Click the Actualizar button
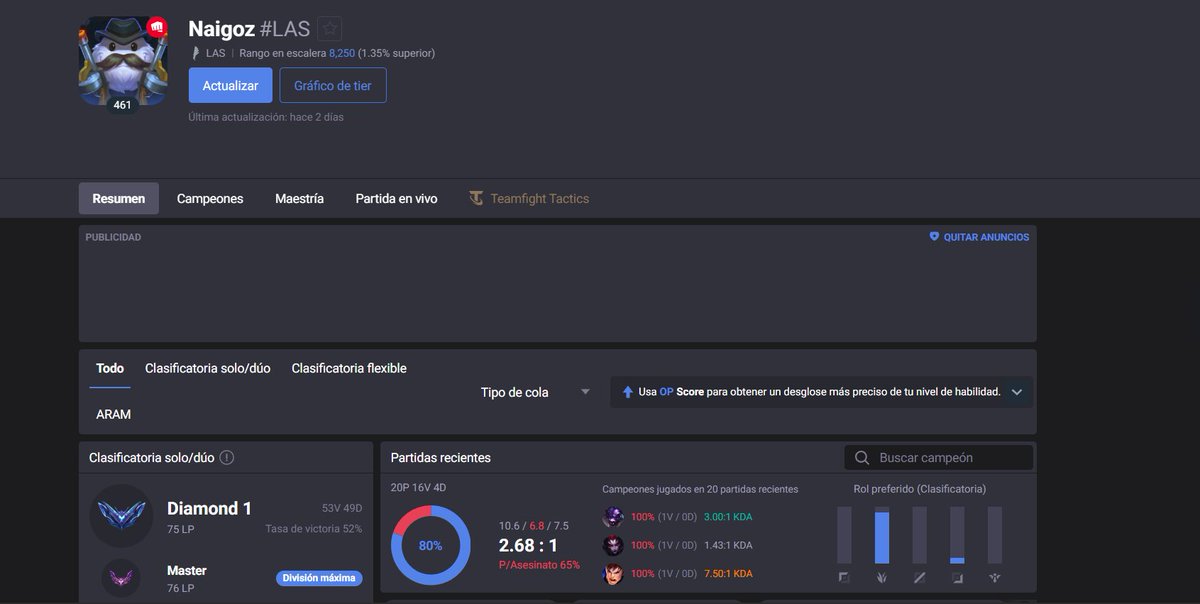The width and height of the screenshot is (1200, 604). (230, 85)
